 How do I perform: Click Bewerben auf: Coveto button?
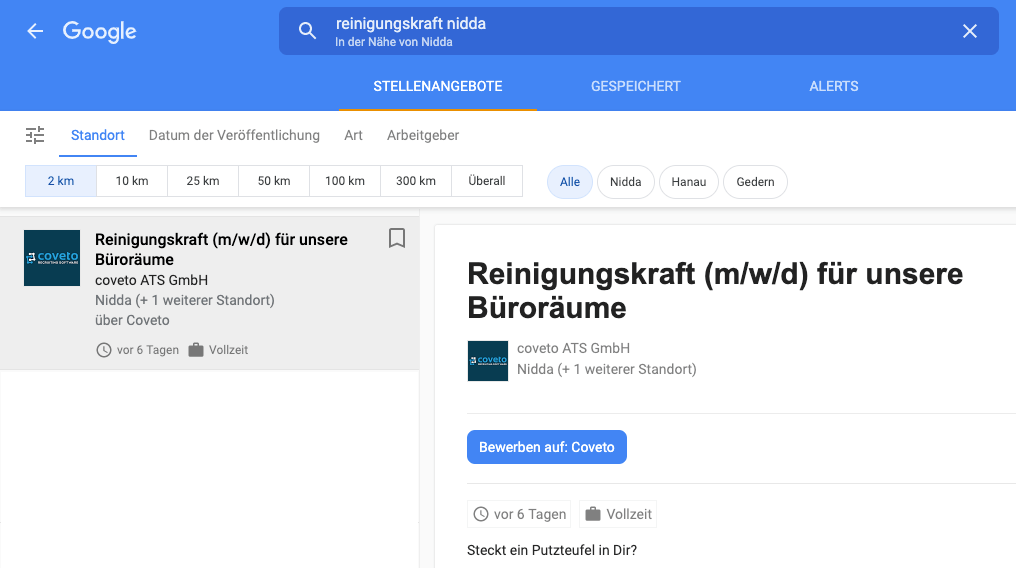click(x=546, y=447)
